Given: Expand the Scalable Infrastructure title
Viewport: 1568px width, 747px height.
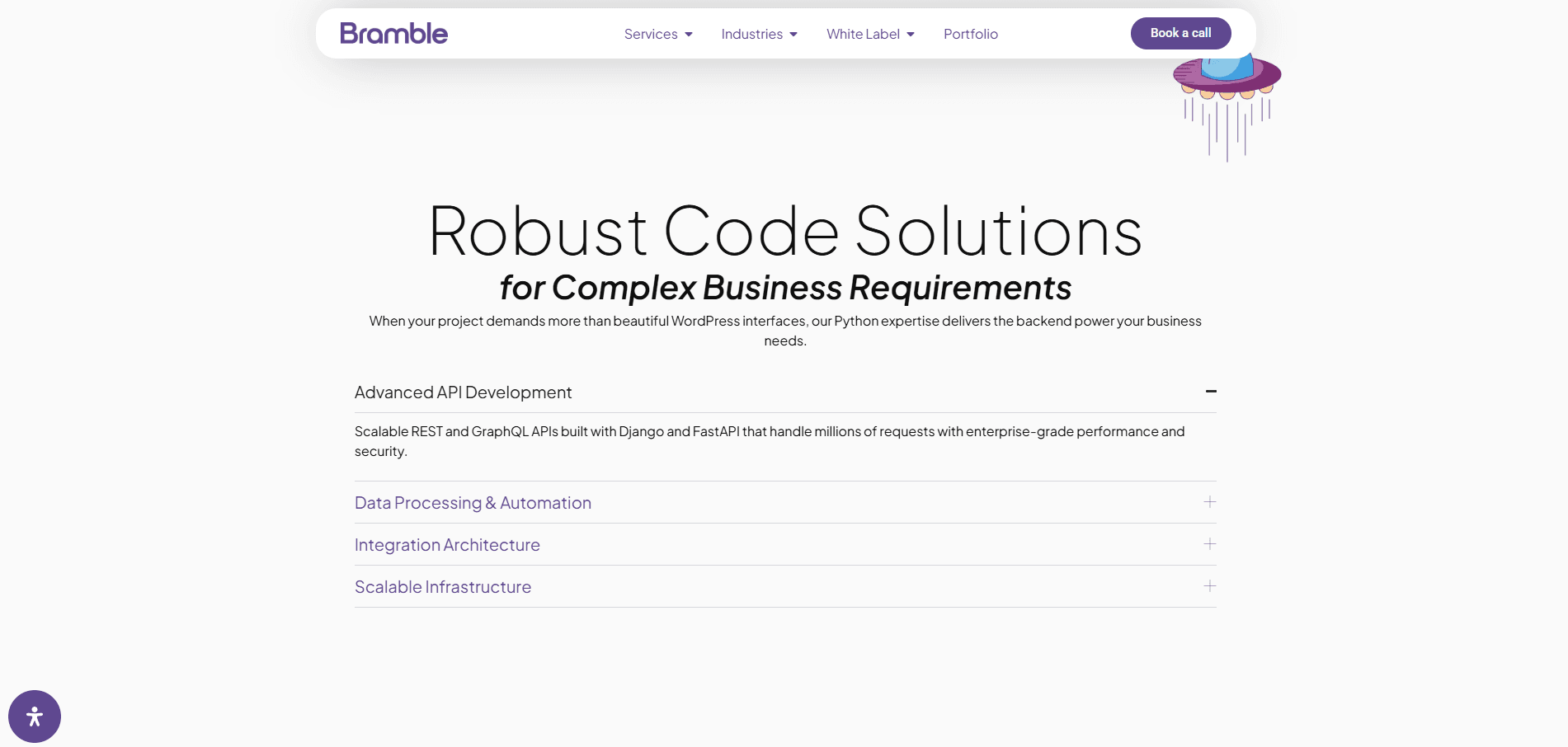Looking at the screenshot, I should [443, 587].
